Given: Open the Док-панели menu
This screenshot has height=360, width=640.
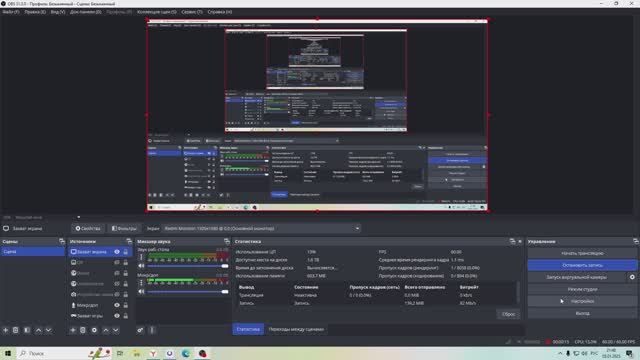Looking at the screenshot, I should (85, 12).
